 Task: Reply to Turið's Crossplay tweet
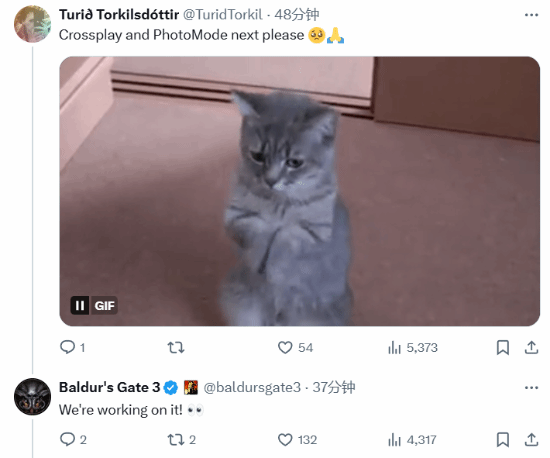click(x=72, y=348)
